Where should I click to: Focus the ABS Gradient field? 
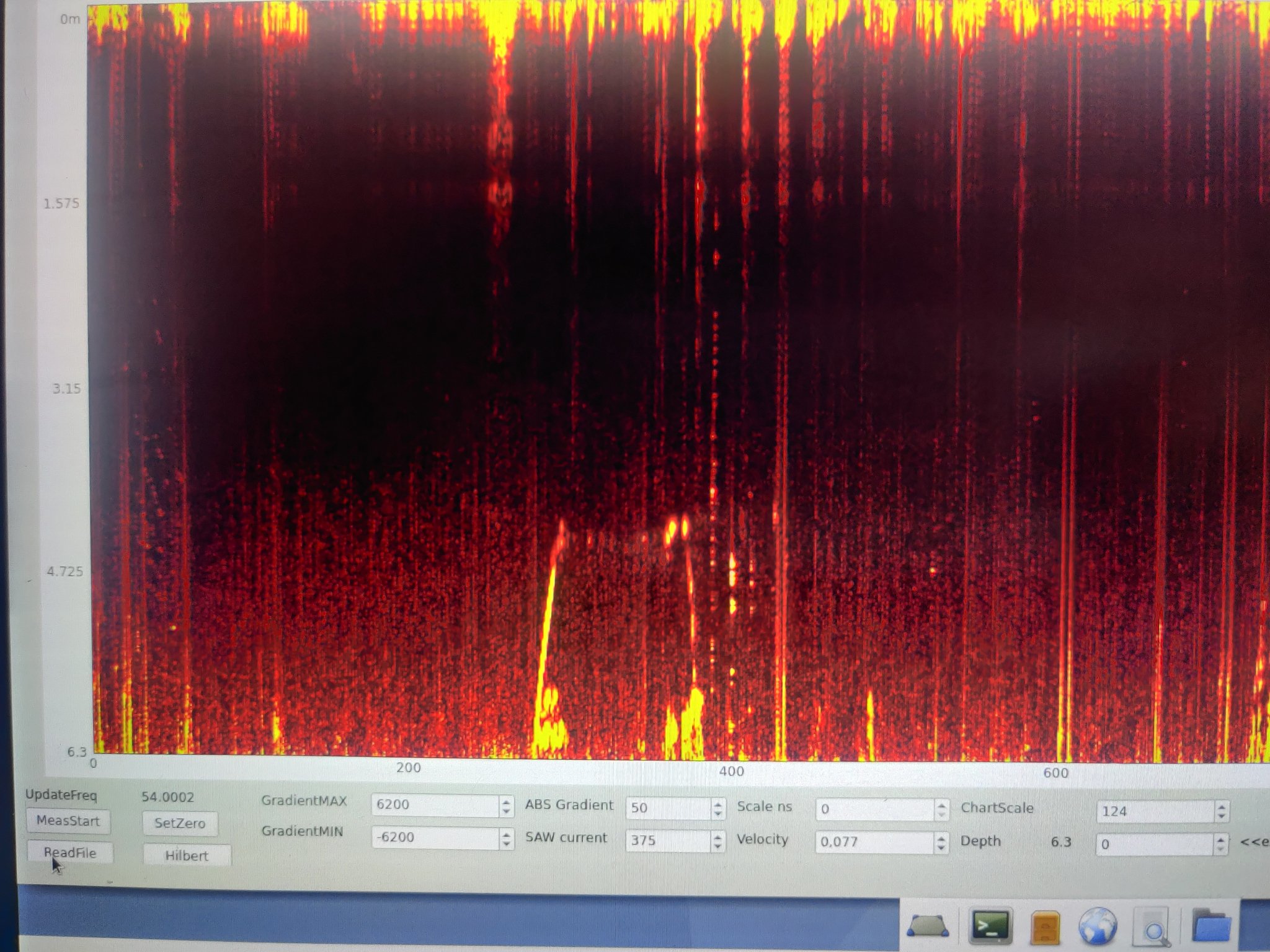tap(668, 808)
